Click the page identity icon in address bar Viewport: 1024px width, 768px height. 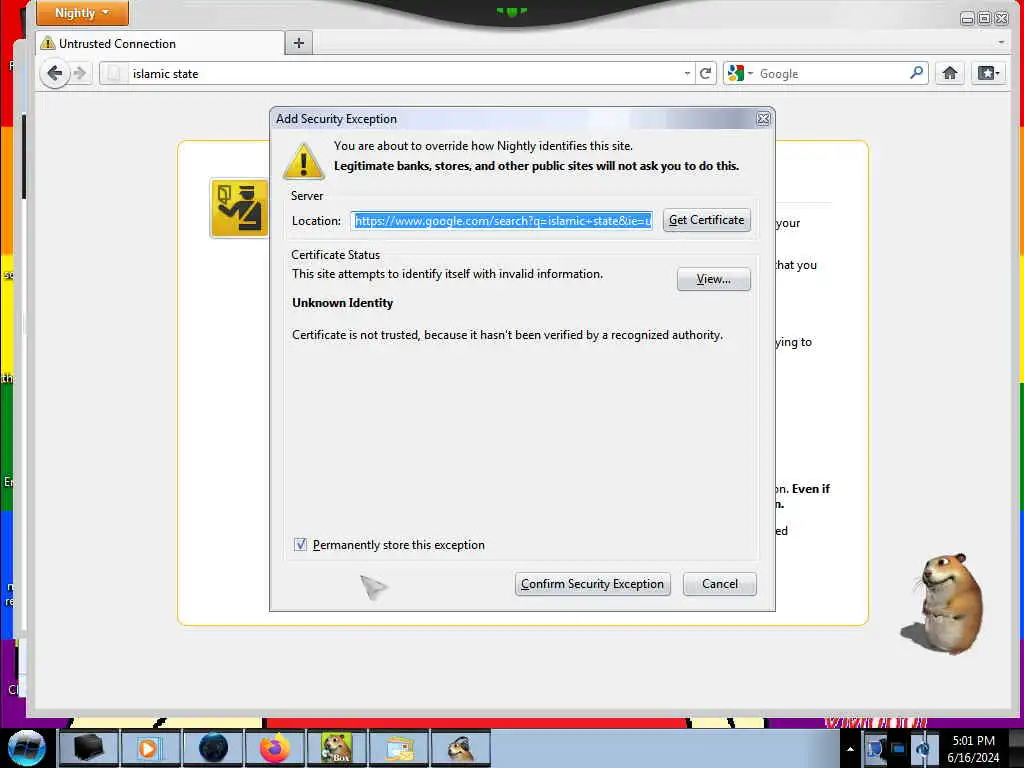click(114, 73)
